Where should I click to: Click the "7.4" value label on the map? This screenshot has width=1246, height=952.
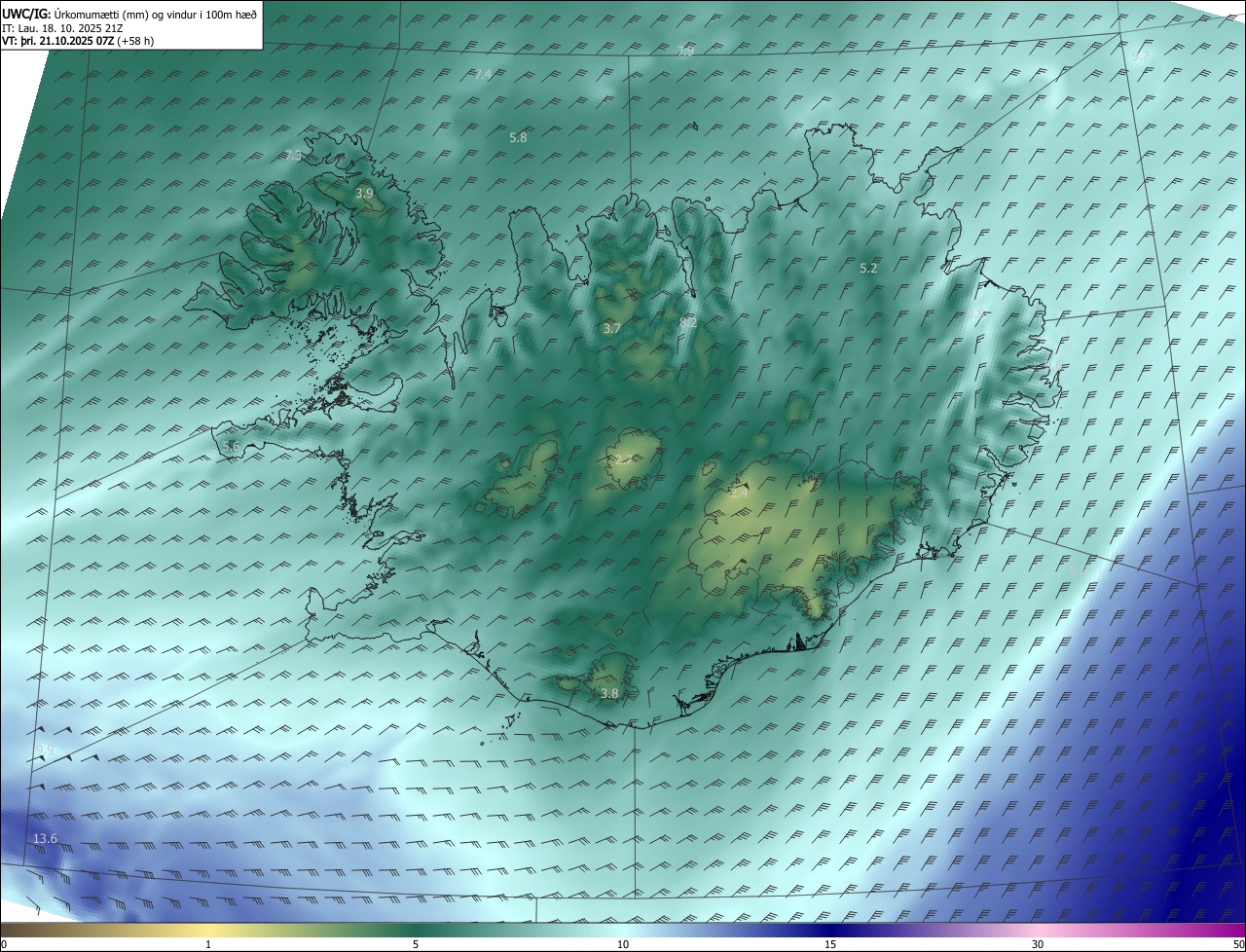(483, 74)
